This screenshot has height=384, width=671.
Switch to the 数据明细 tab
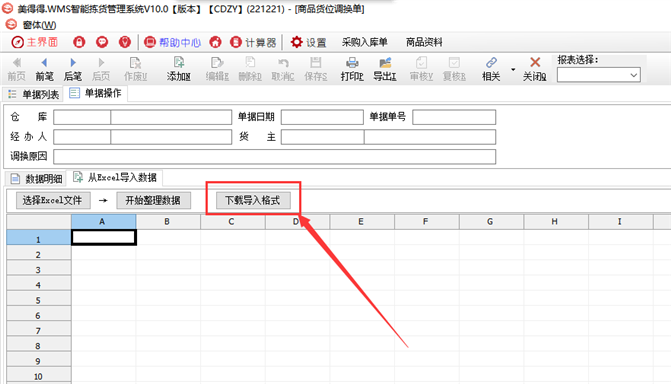click(x=36, y=179)
